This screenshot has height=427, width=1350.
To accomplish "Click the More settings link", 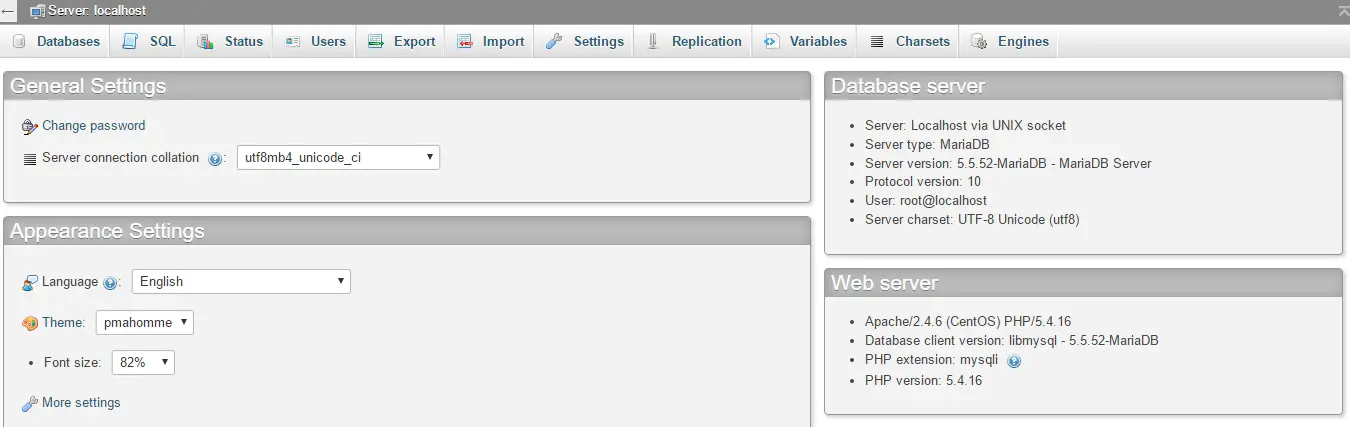I will [x=81, y=403].
